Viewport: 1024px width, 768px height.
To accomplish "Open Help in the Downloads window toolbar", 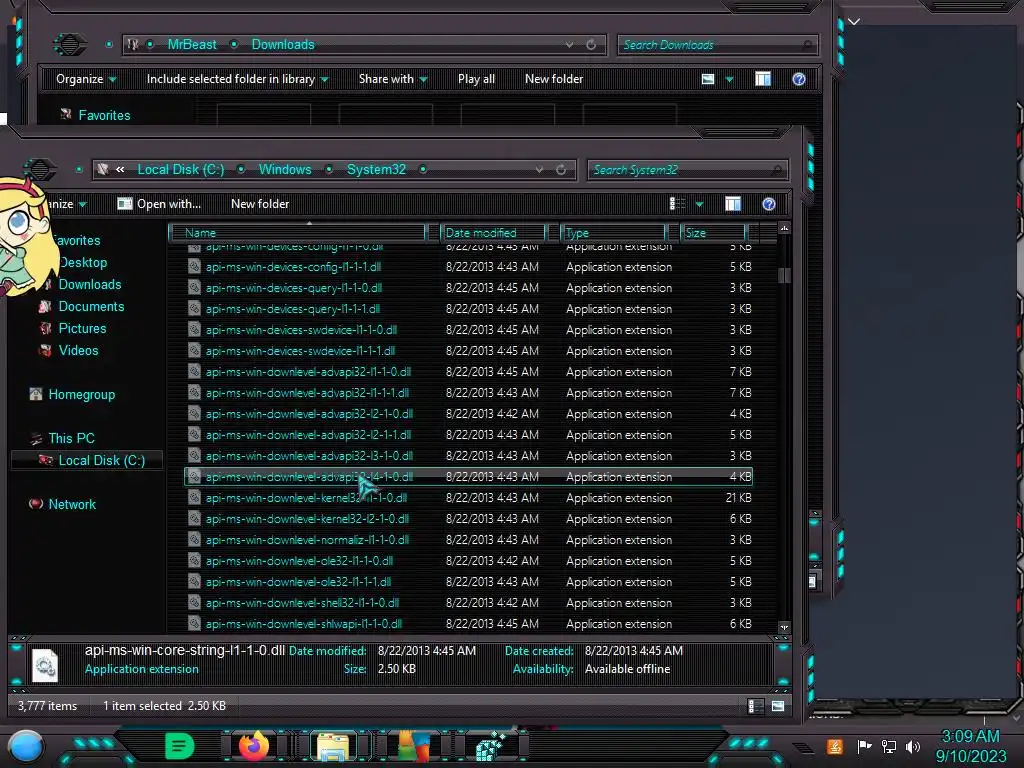I will 799,79.
